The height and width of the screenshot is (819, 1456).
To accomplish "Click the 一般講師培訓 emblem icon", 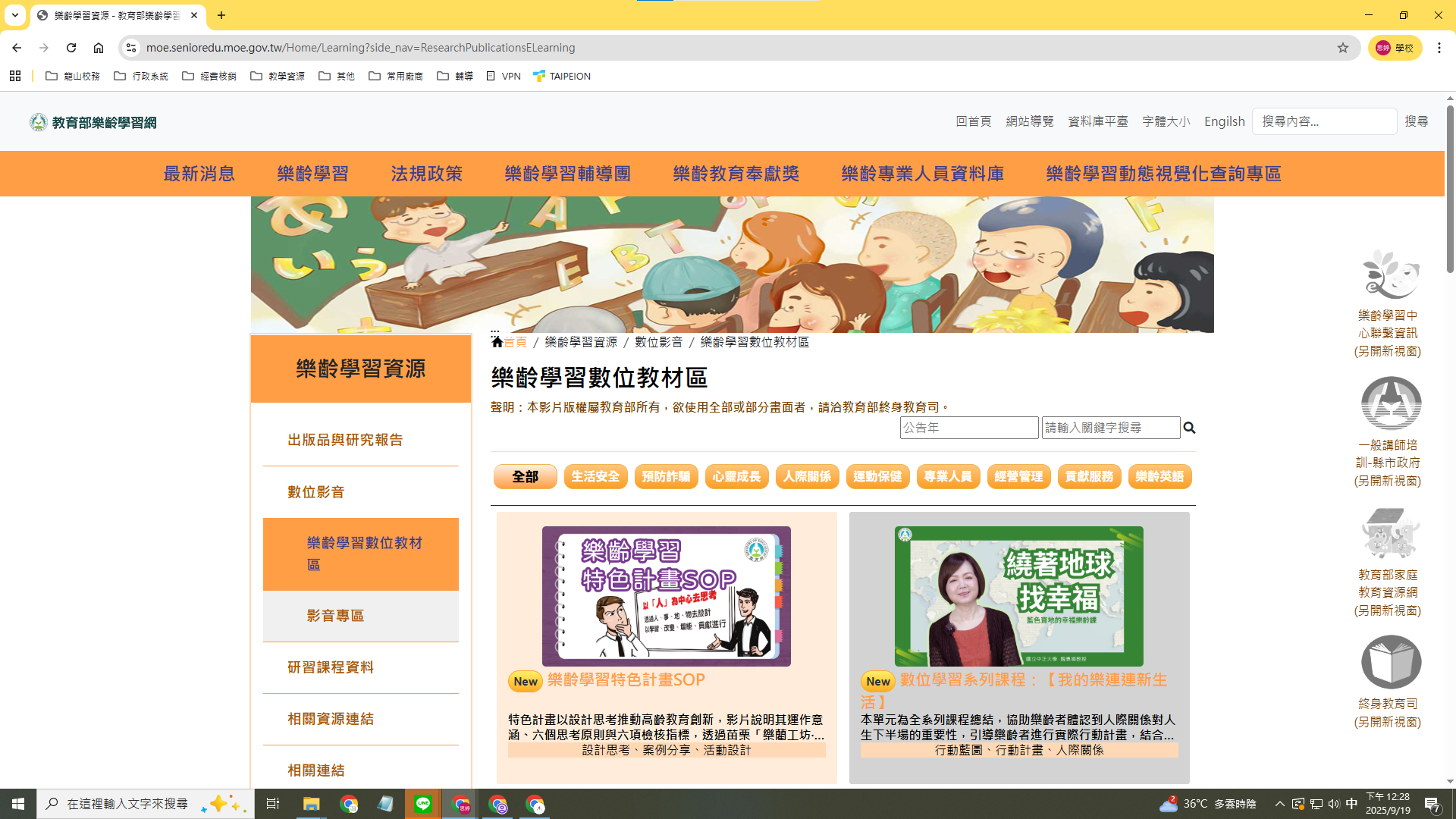I will [x=1392, y=403].
